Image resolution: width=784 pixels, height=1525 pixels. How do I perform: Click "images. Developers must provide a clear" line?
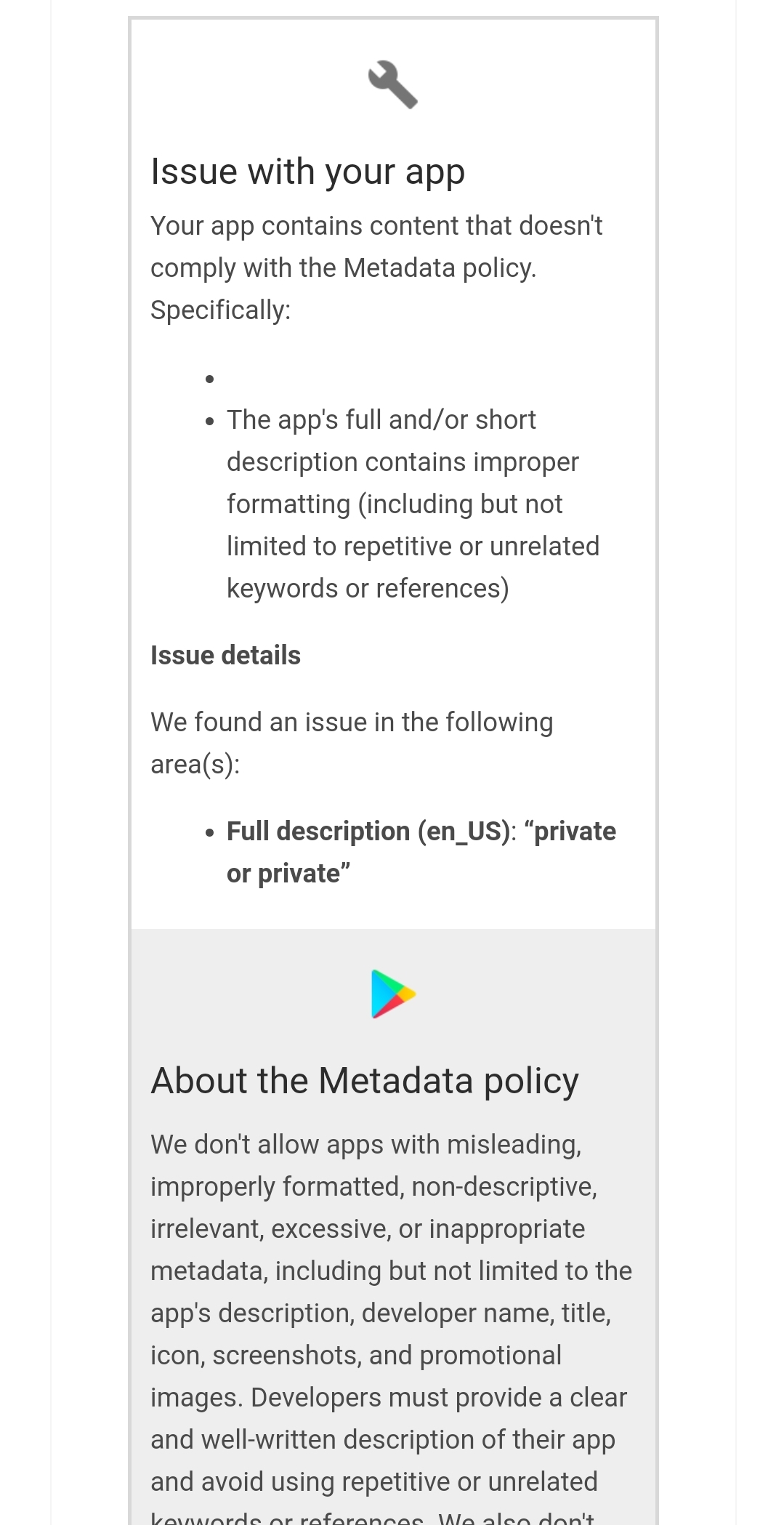(x=389, y=1397)
